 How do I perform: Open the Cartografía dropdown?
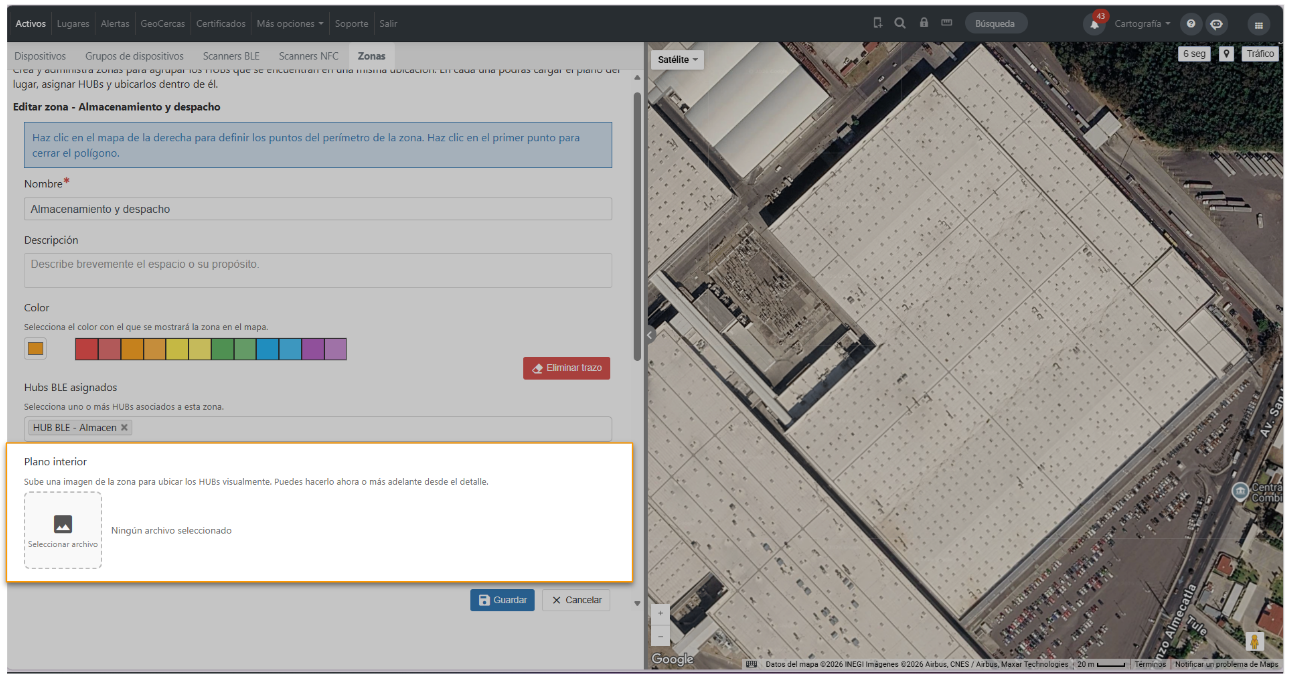[x=1143, y=24]
